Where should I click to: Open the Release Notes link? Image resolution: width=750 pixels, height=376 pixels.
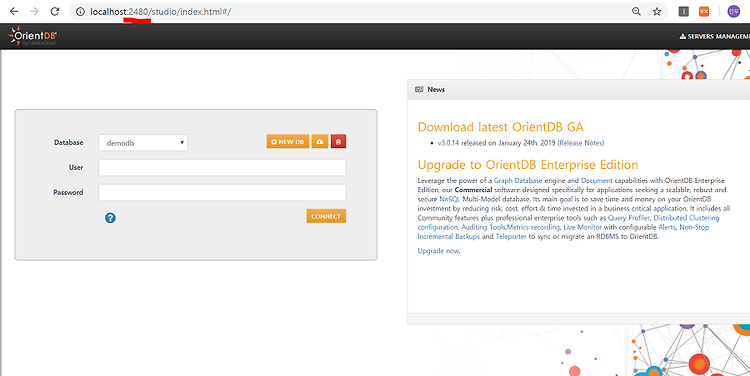click(581, 143)
